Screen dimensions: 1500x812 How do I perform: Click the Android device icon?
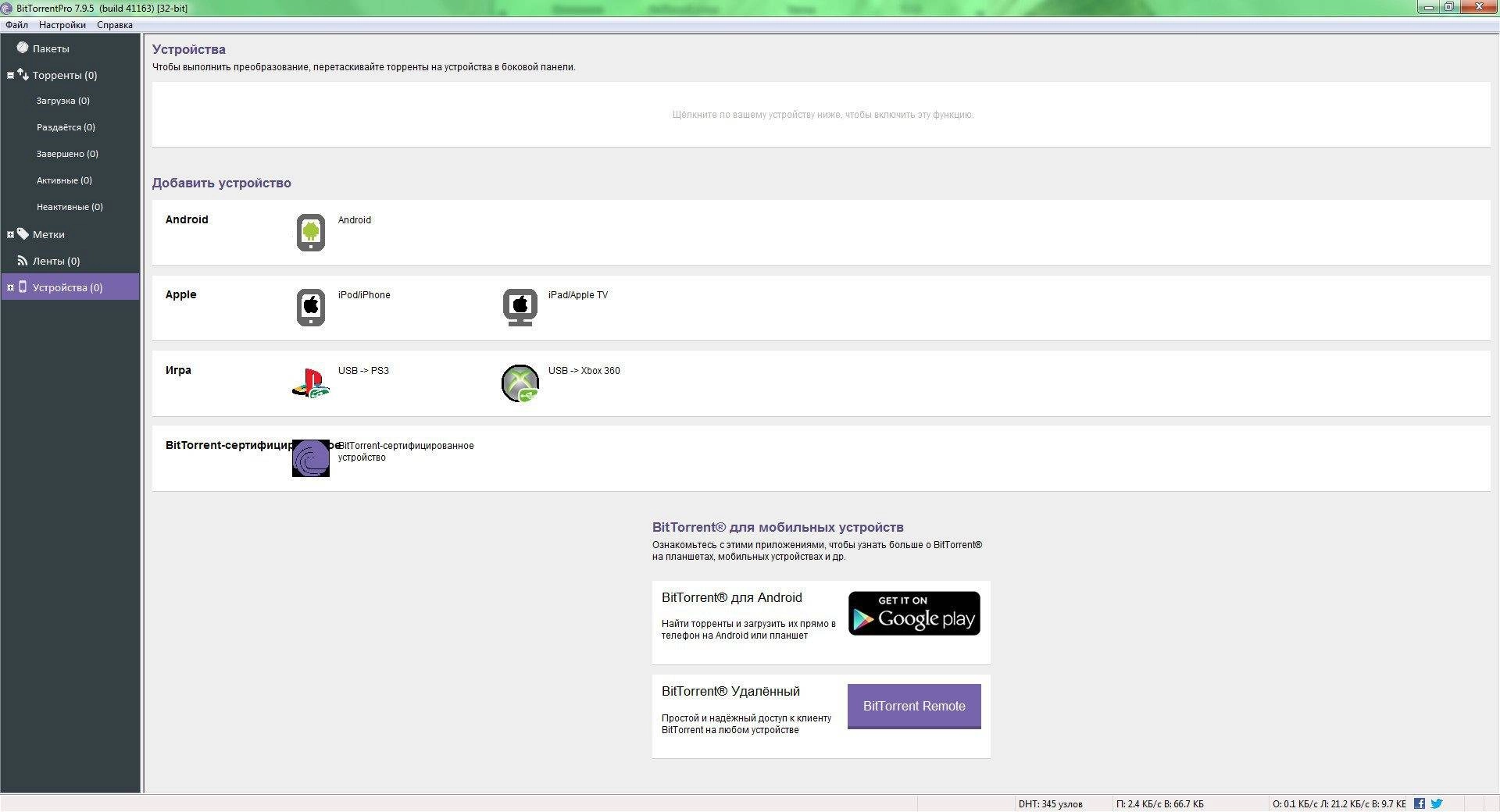coord(311,232)
